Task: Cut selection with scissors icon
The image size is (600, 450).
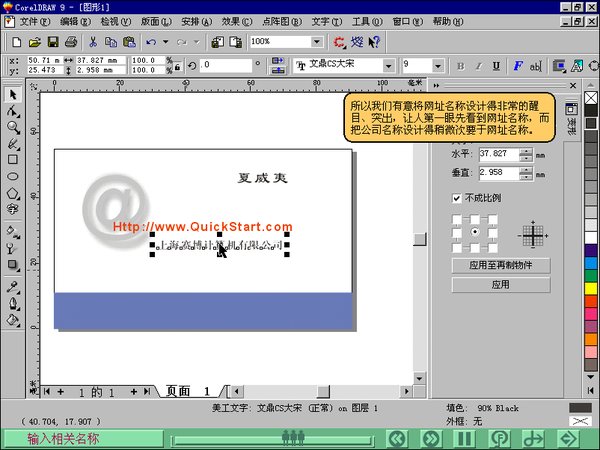Action: pos(93,42)
